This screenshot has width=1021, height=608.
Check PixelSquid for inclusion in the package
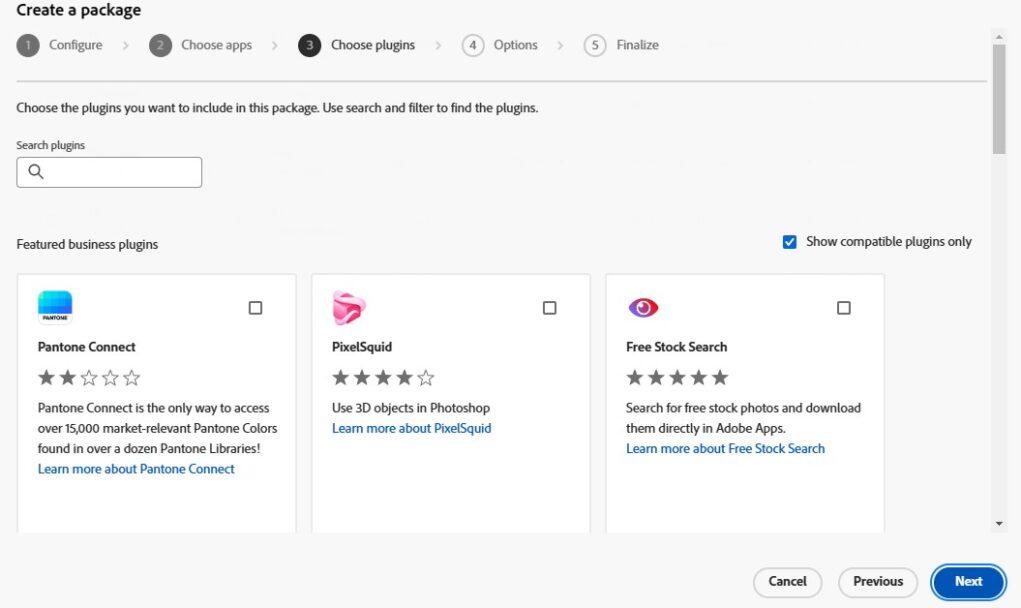pyautogui.click(x=549, y=307)
